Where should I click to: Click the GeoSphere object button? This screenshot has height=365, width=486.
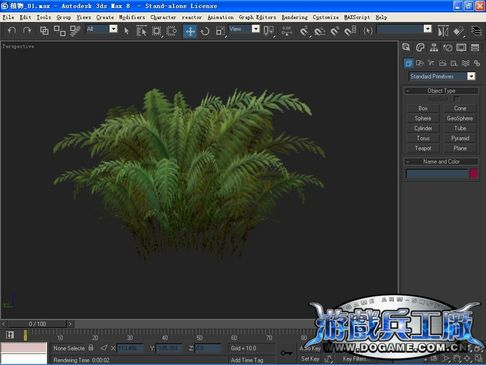(x=460, y=118)
